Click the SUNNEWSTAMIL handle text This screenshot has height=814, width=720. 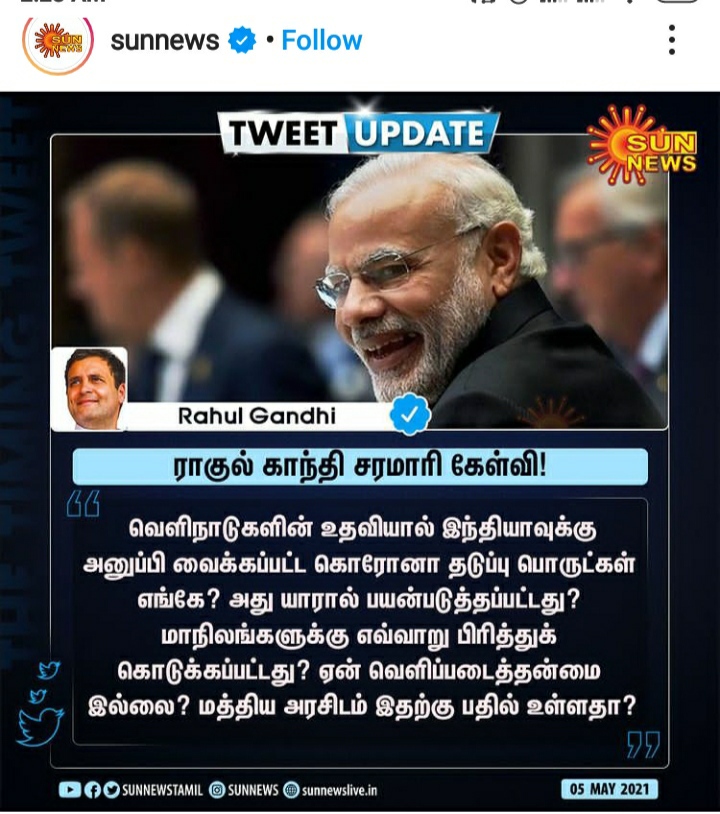pyautogui.click(x=162, y=790)
